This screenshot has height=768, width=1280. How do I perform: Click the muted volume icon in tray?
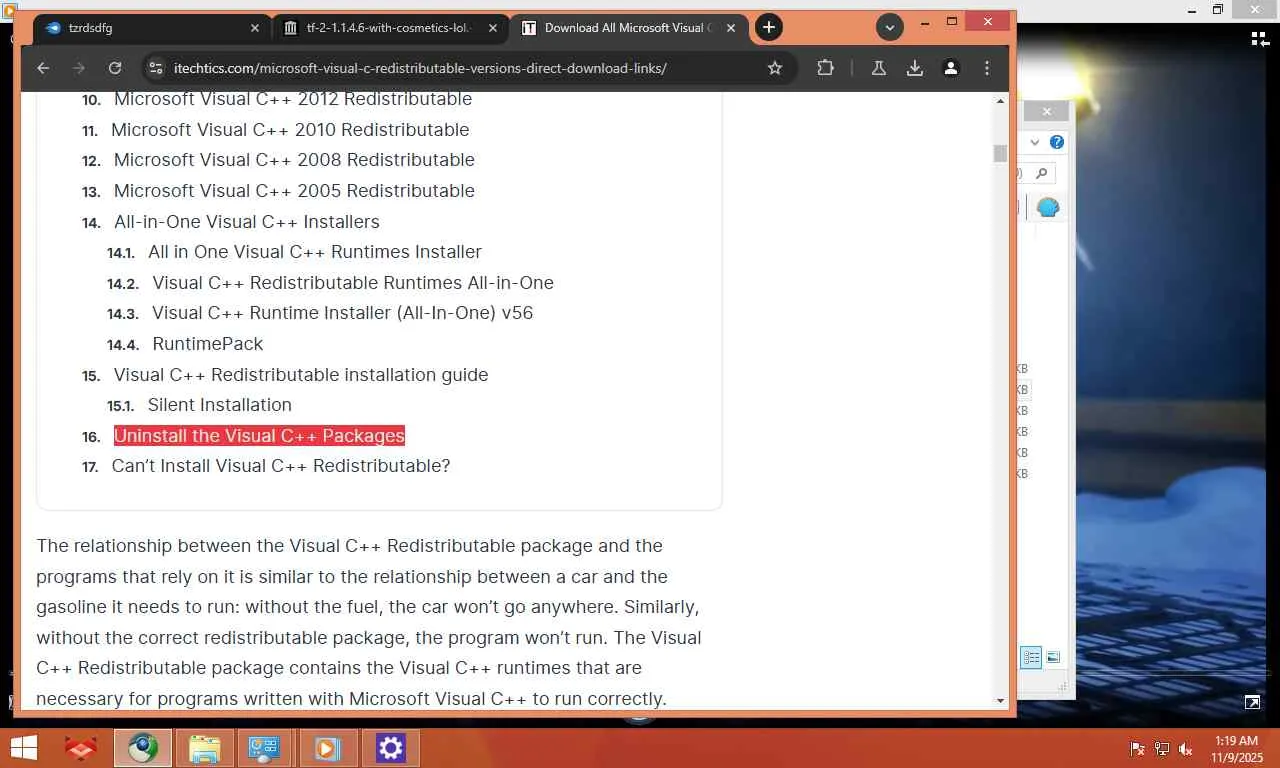(1186, 749)
